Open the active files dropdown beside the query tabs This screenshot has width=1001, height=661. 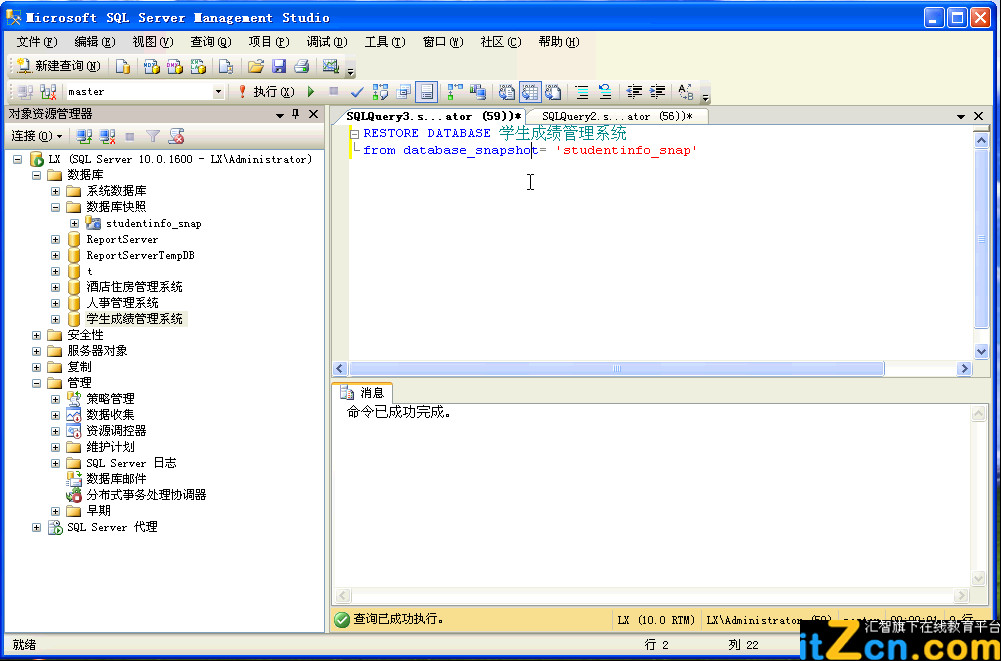click(x=961, y=116)
